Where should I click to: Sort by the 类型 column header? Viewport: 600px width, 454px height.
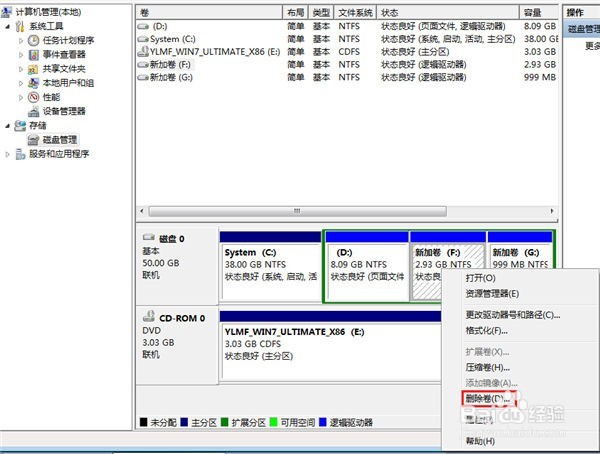coord(321,13)
